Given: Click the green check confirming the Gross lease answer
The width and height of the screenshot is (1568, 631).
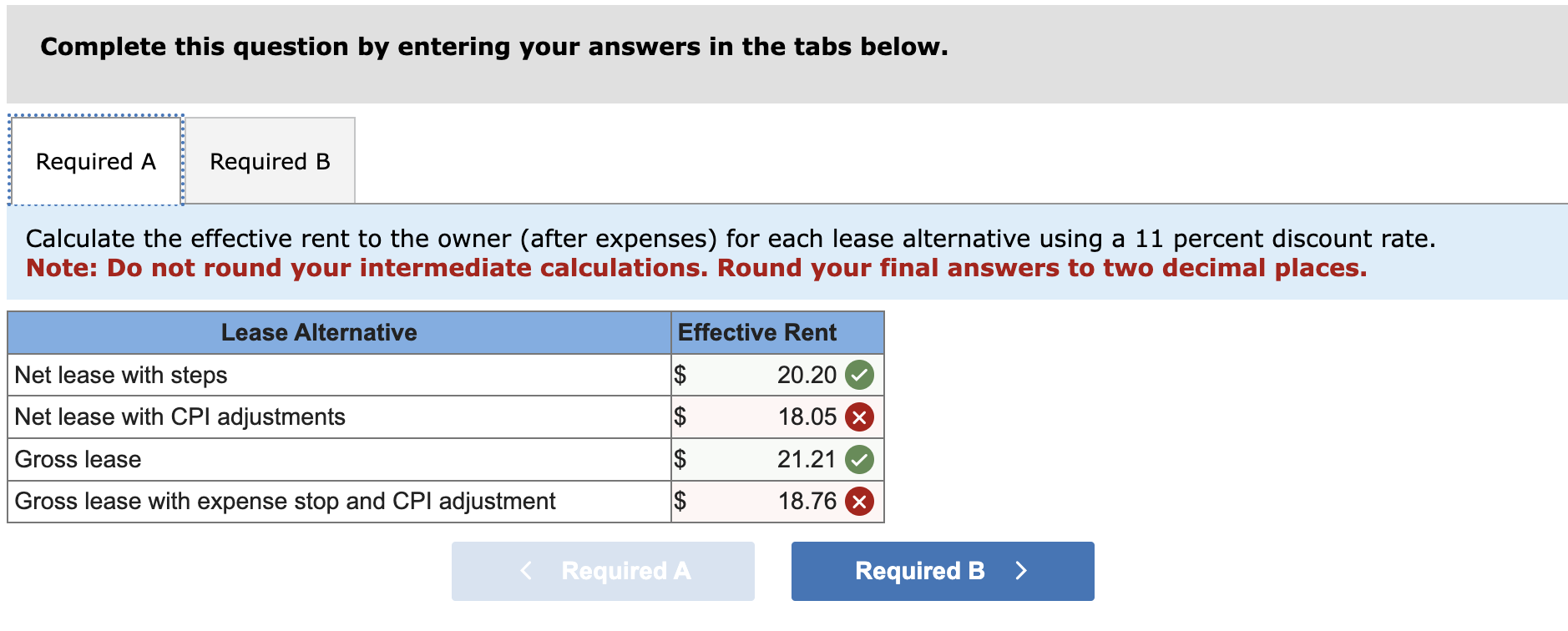Looking at the screenshot, I should point(860,459).
